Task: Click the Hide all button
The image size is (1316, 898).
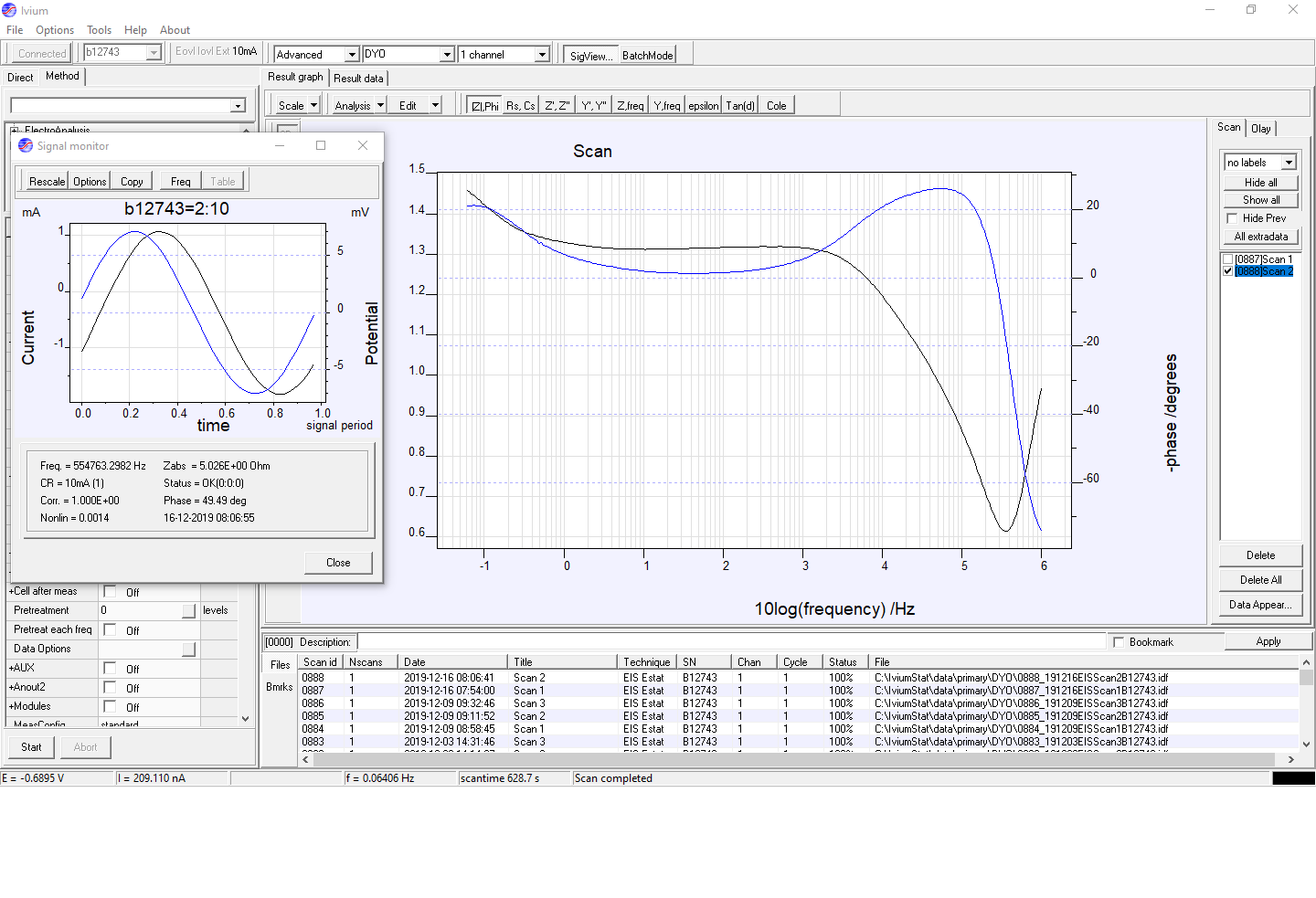Action: pos(1260,183)
